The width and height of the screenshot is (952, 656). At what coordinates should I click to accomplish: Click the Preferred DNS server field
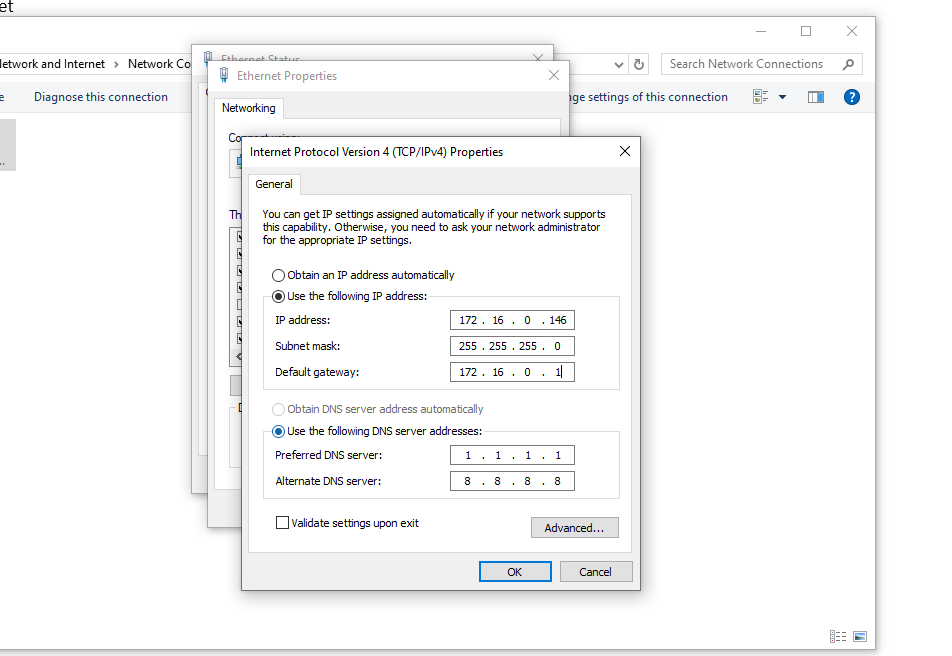tap(512, 455)
